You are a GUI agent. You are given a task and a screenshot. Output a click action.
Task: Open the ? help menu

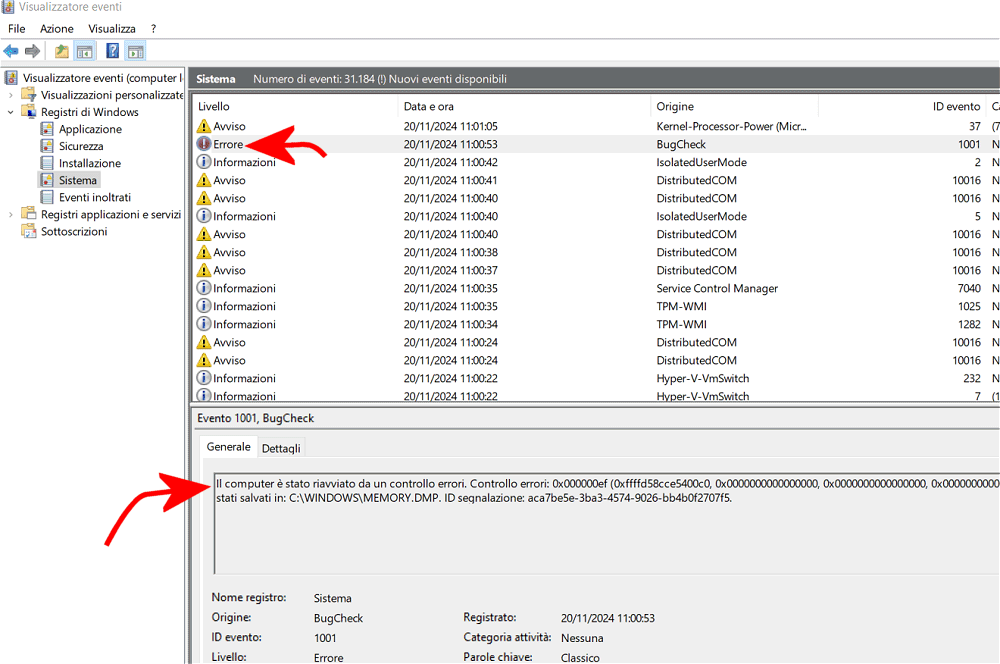(x=153, y=29)
